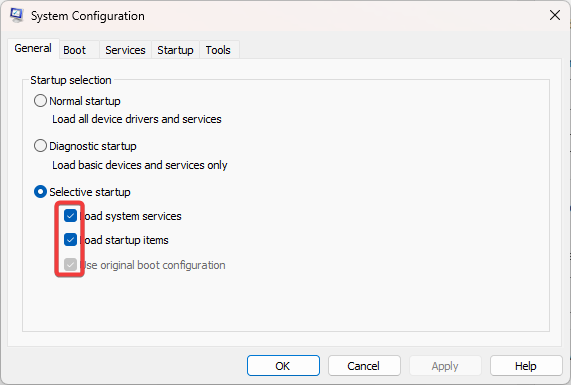
Task: Select the Normal startup radio button
Action: point(40,101)
